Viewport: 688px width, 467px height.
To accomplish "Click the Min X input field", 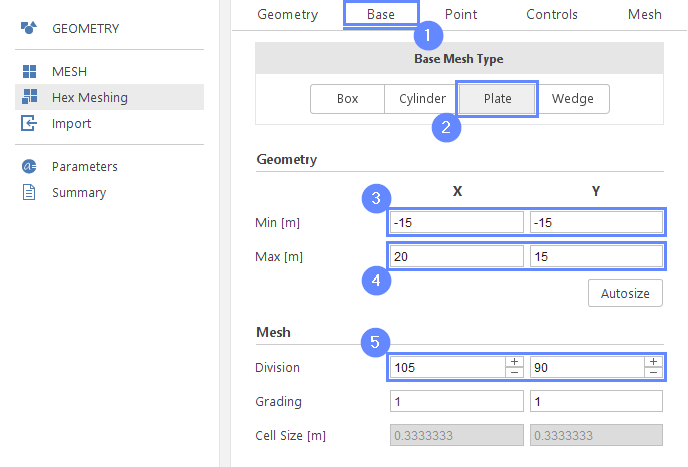I will coord(456,222).
